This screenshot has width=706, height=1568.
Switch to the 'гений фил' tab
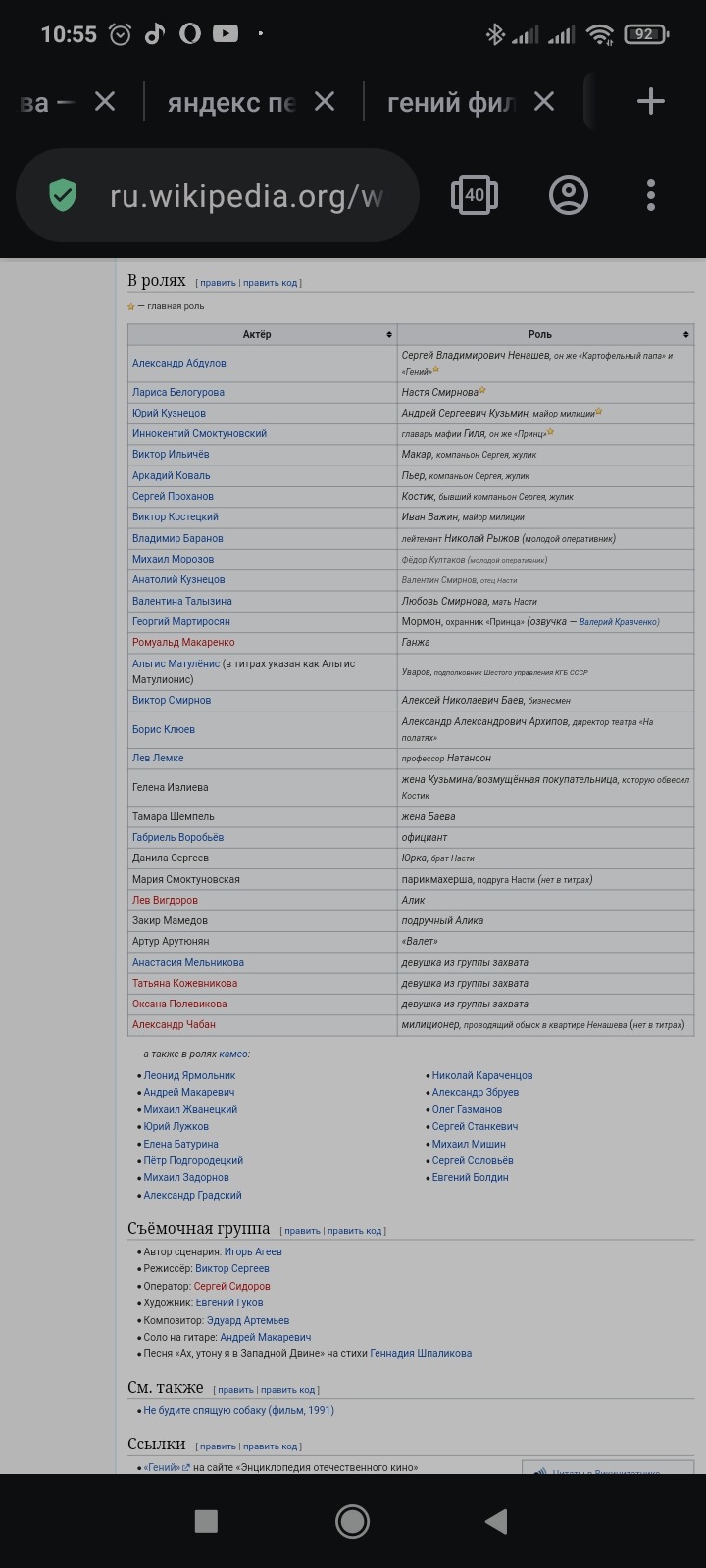pyautogui.click(x=451, y=102)
